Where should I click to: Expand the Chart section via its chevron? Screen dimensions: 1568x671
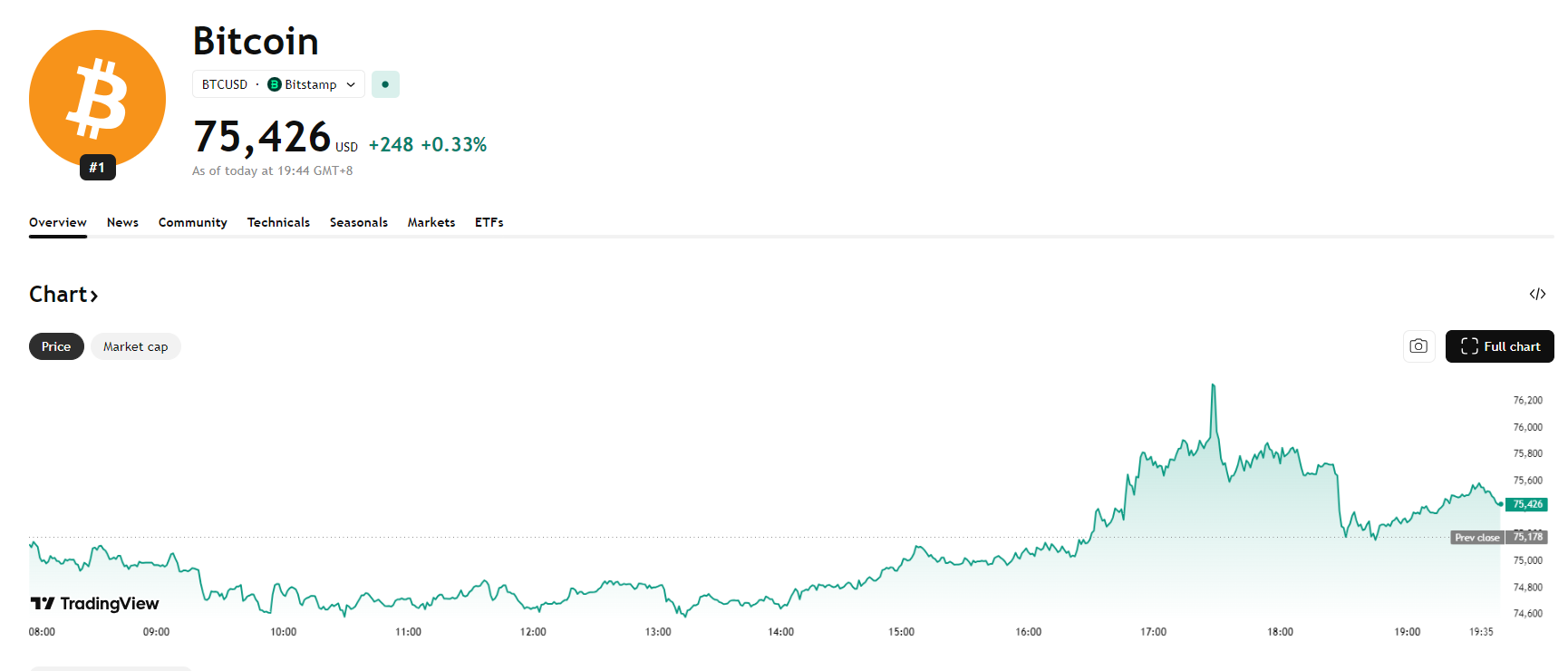[93, 294]
